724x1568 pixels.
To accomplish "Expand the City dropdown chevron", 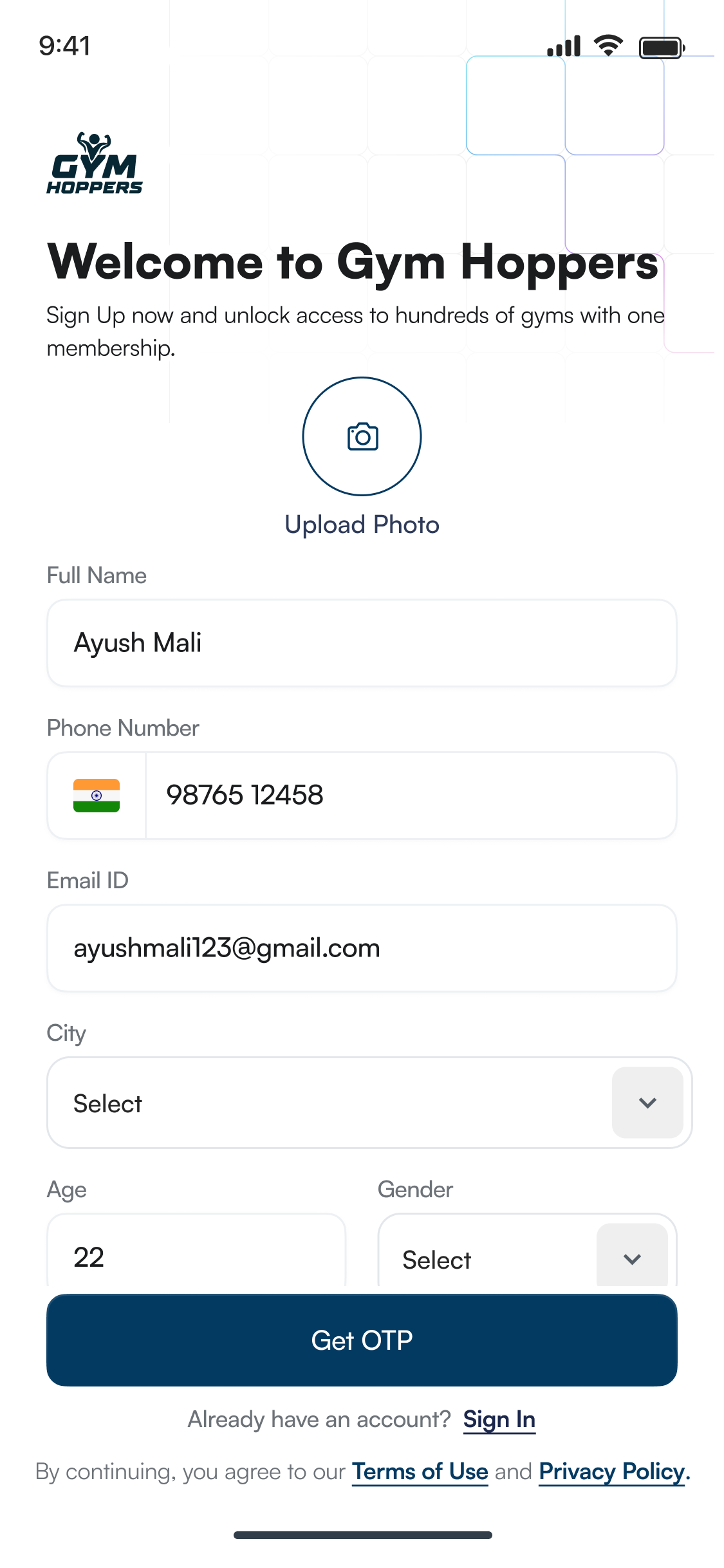I will tap(647, 1103).
